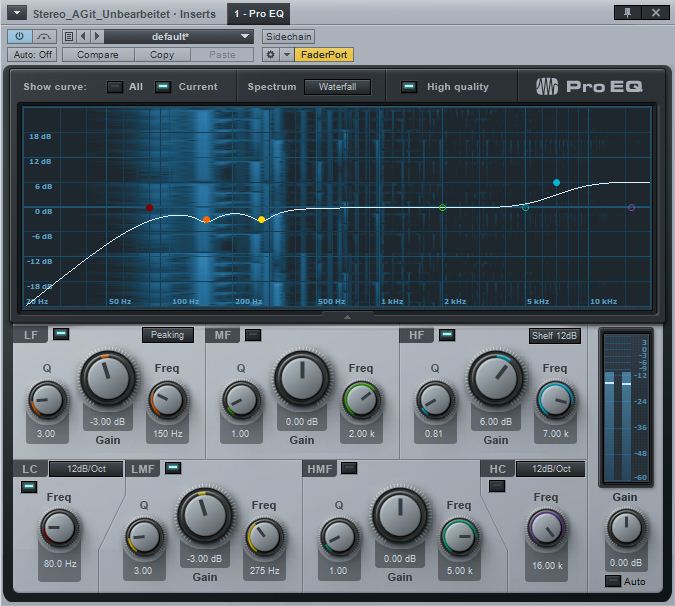Click the red LC node in graph
675x606 pixels.
coord(149,207)
